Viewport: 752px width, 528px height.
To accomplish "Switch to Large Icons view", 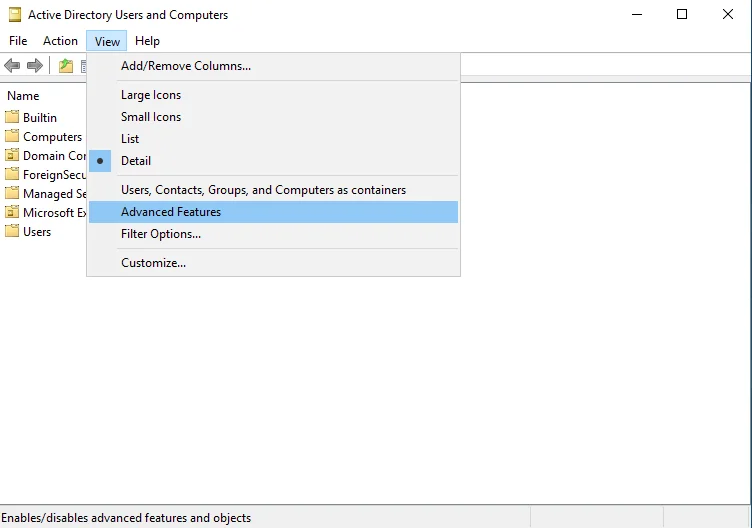I will (273, 95).
